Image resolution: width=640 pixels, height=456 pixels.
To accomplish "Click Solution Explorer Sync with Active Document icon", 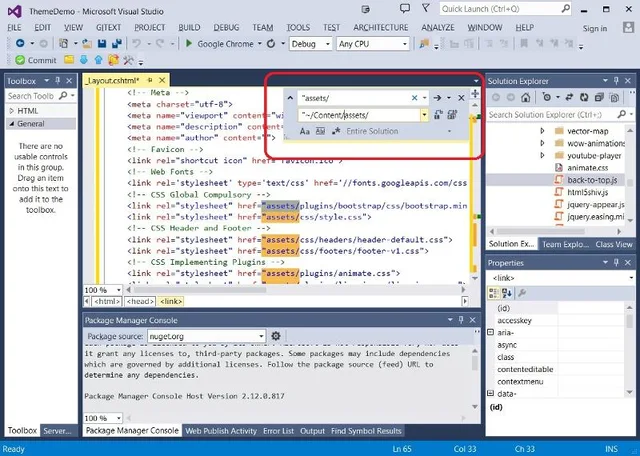I will 569,97.
